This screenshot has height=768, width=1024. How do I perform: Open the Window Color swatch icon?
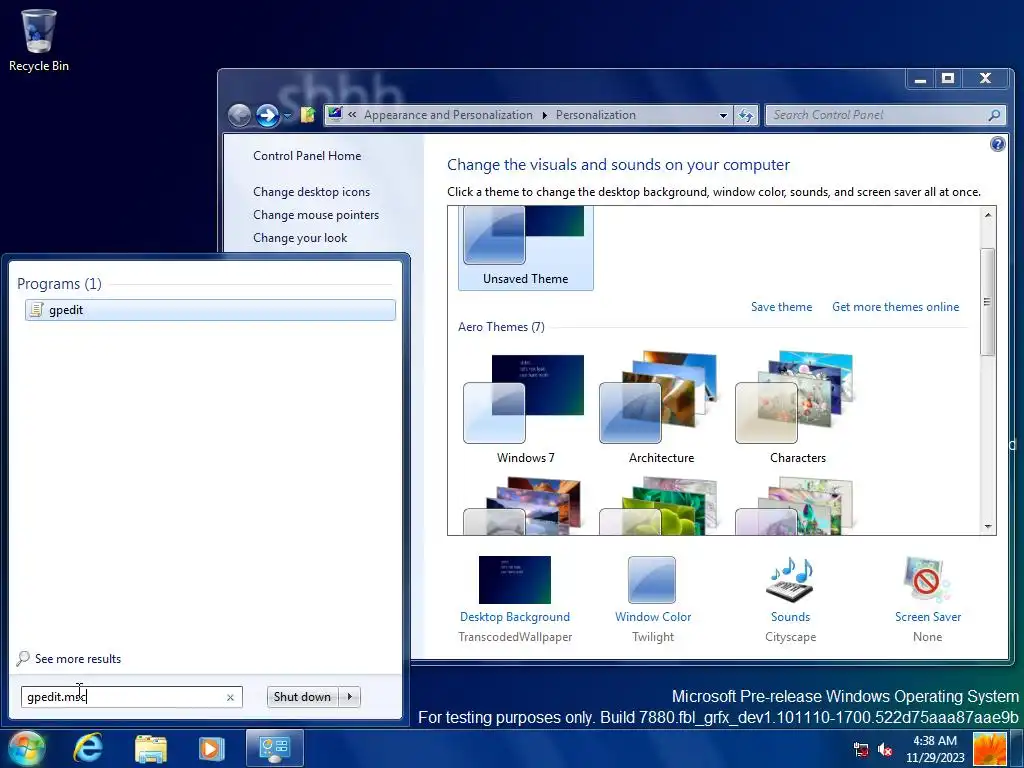click(652, 579)
